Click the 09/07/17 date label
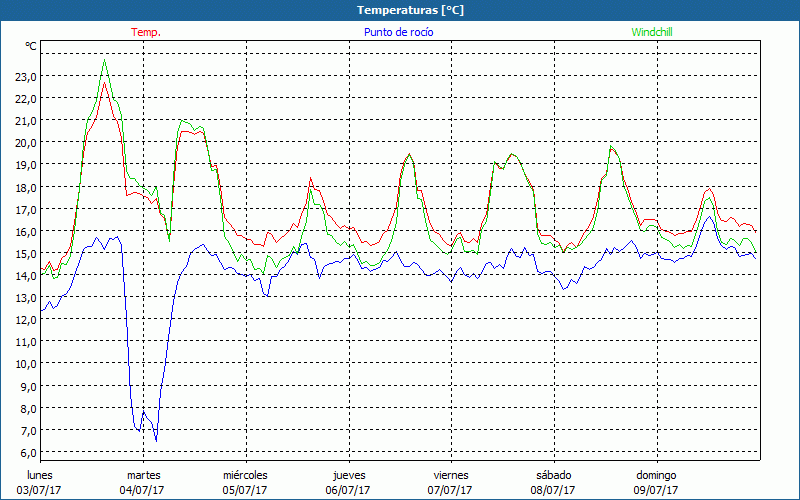Viewport: 800px width, 500px height. 656,490
